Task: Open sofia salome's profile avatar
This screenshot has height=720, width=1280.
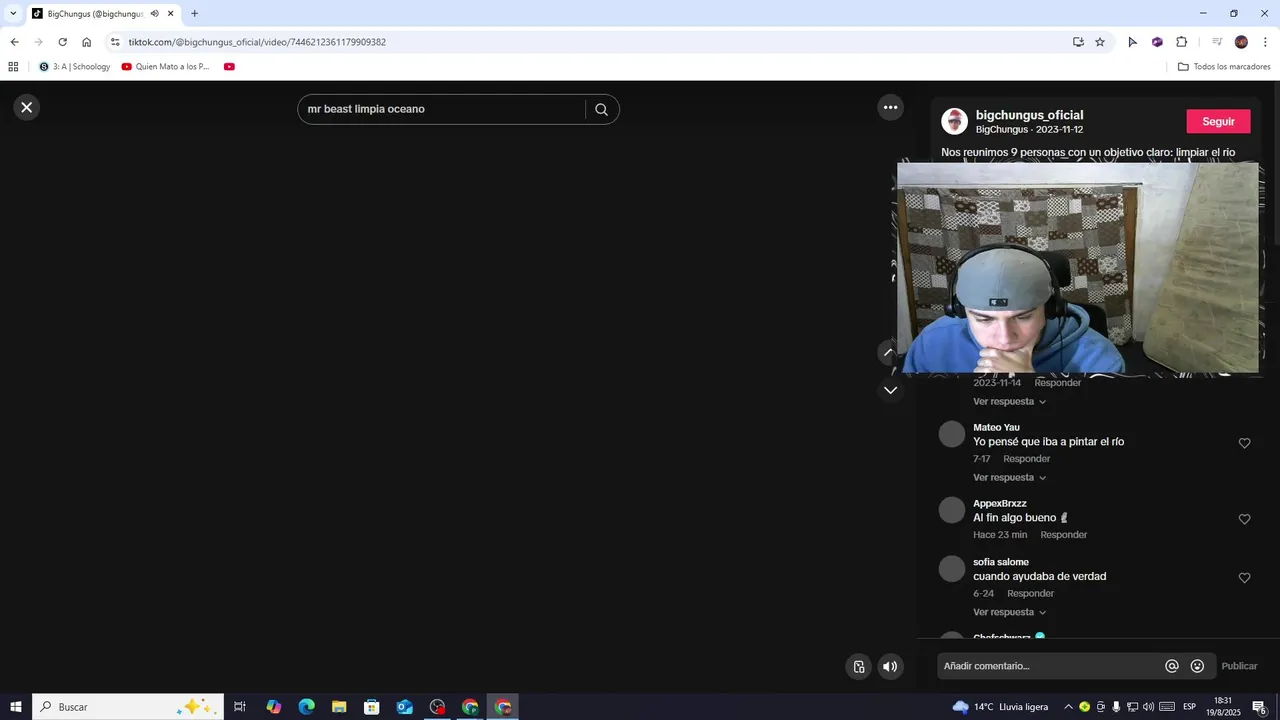Action: [x=952, y=569]
